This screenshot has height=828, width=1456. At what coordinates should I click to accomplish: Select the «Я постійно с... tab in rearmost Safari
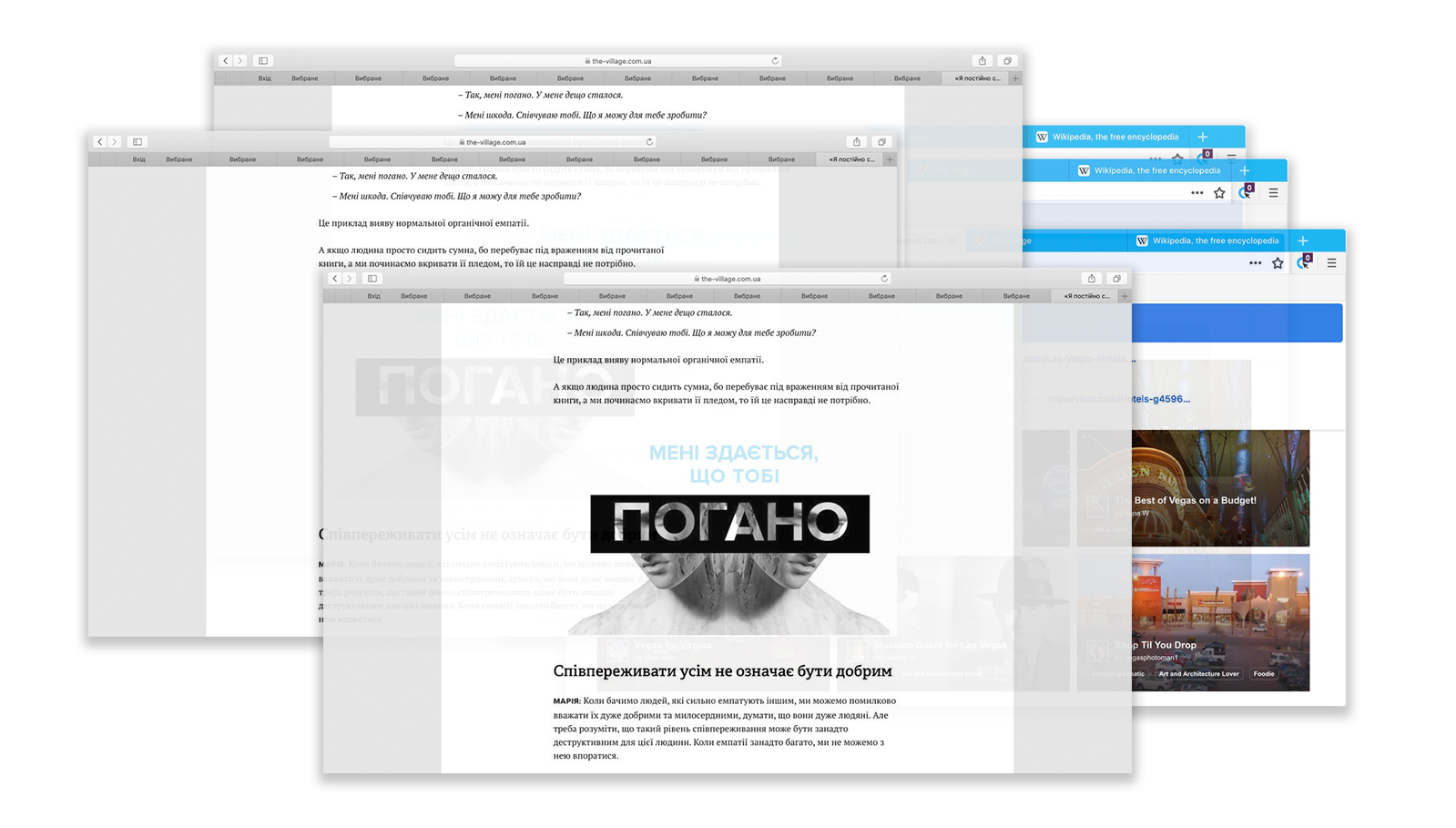pyautogui.click(x=977, y=78)
